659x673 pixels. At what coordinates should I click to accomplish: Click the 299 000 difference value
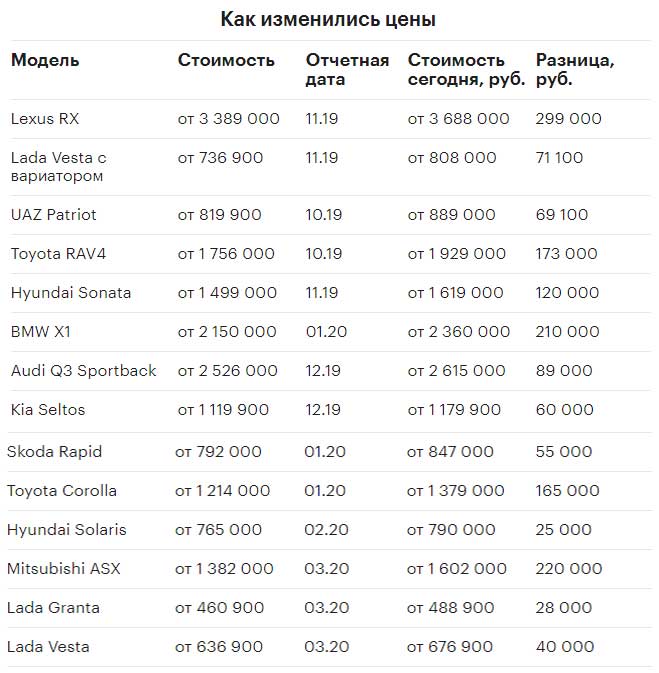coord(568,119)
